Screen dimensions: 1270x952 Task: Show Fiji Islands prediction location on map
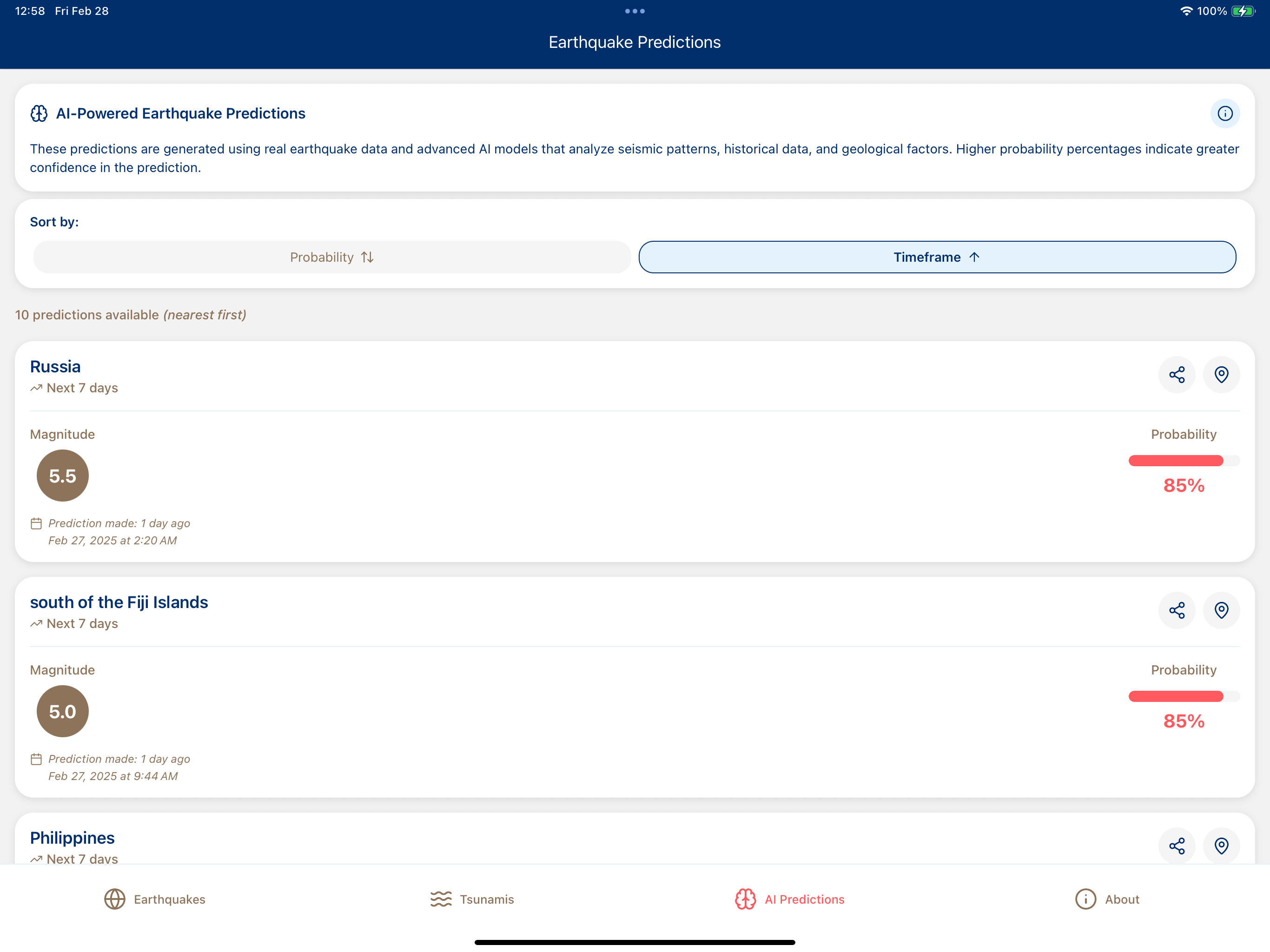click(x=1221, y=610)
